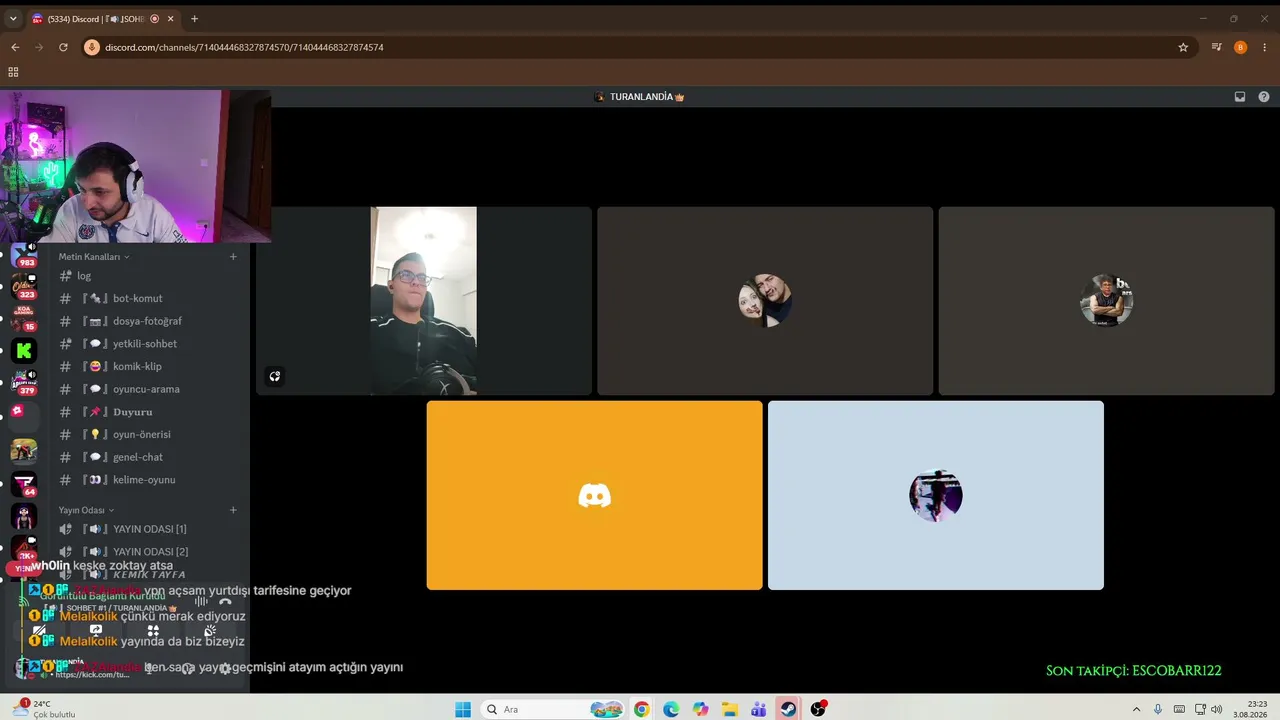
Task: Select the Discord browser tab
Action: 95,19
